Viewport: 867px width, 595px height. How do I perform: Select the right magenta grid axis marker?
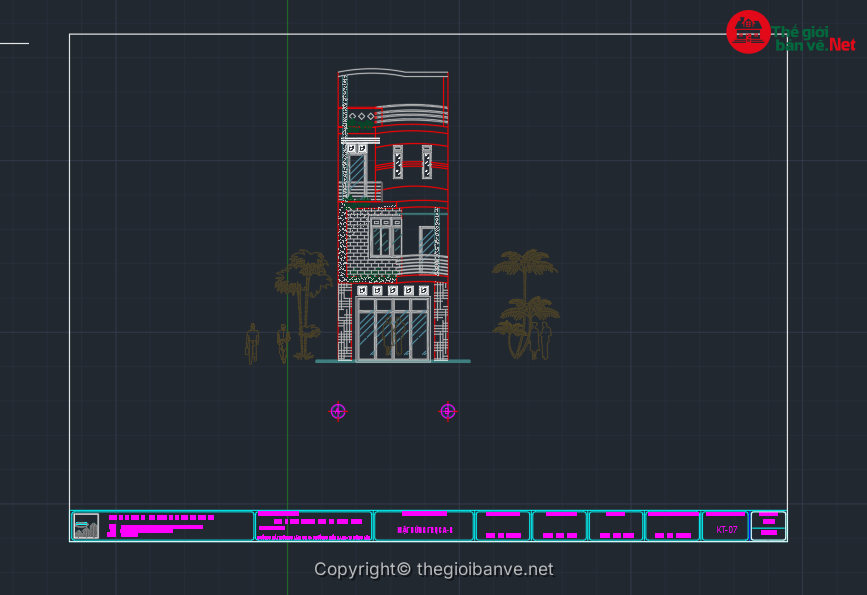pyautogui.click(x=448, y=411)
